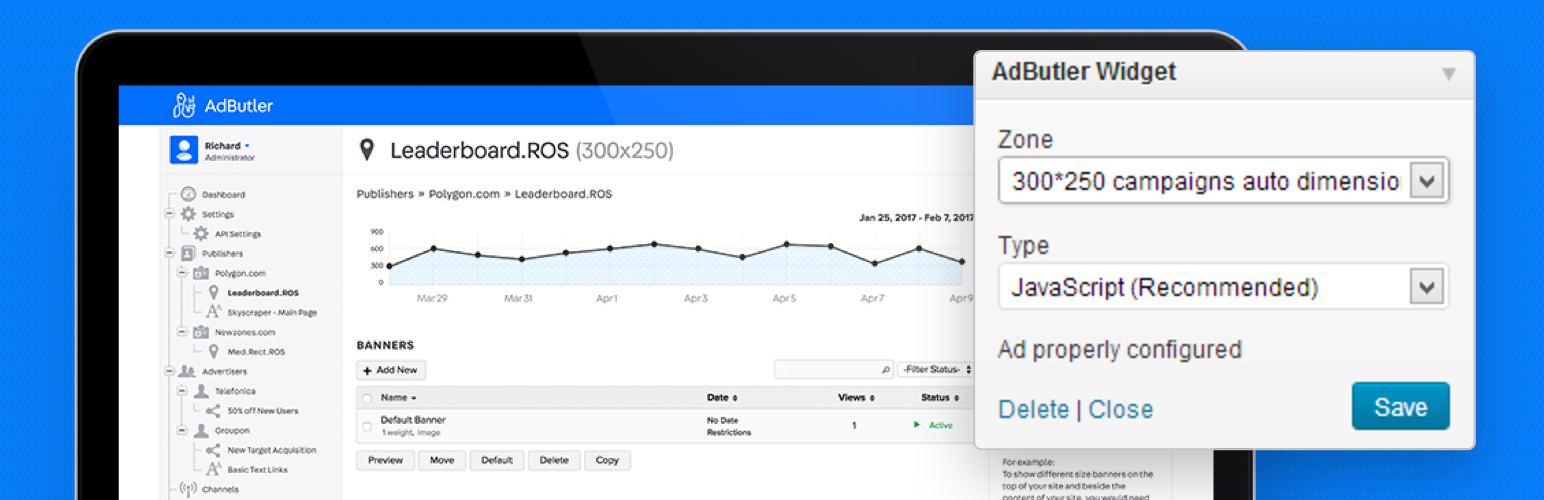Click the 50% off New Users campaign icon
Viewport: 1544px width, 500px height.
pyautogui.click(x=213, y=410)
